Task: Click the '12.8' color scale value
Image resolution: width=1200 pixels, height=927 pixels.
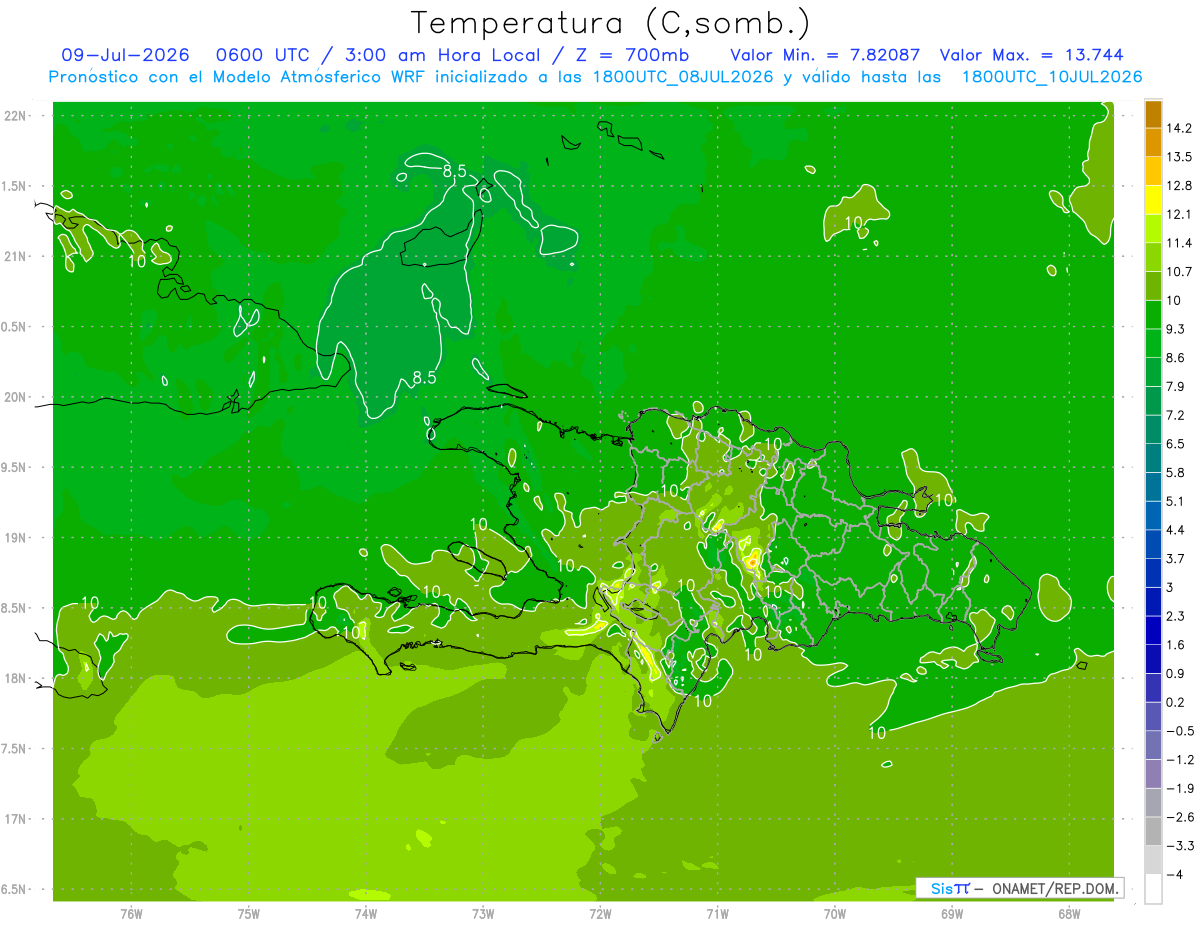Action: coord(1179,186)
